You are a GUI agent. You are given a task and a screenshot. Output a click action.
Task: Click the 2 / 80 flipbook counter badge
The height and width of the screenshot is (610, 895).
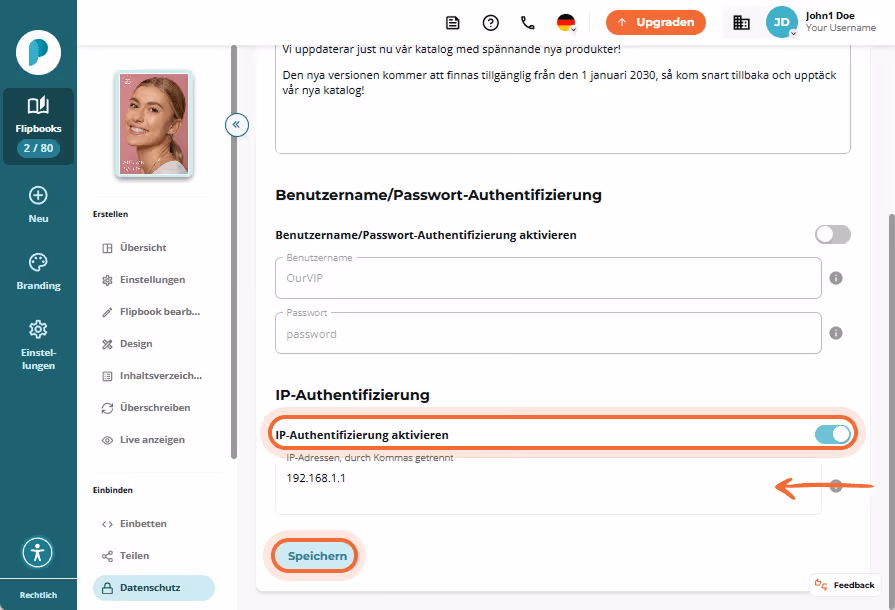(38, 148)
